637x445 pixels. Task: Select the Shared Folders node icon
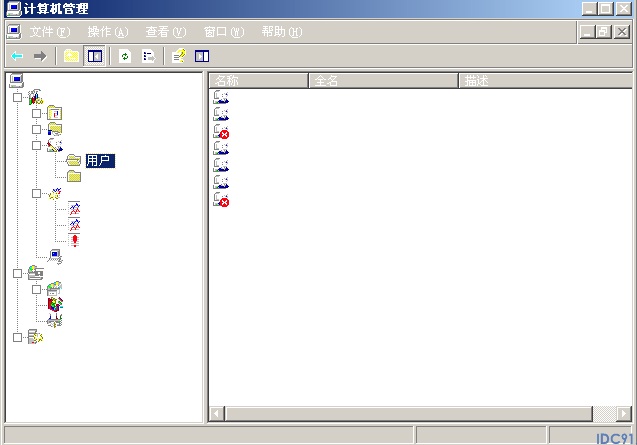[x=55, y=129]
